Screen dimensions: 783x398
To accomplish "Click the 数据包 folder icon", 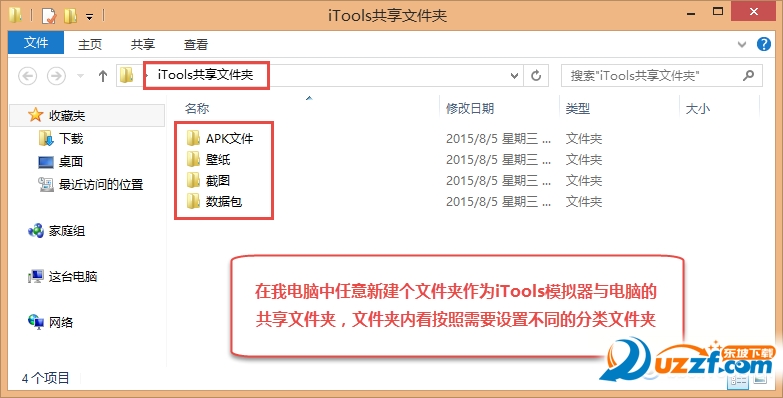I will point(193,201).
